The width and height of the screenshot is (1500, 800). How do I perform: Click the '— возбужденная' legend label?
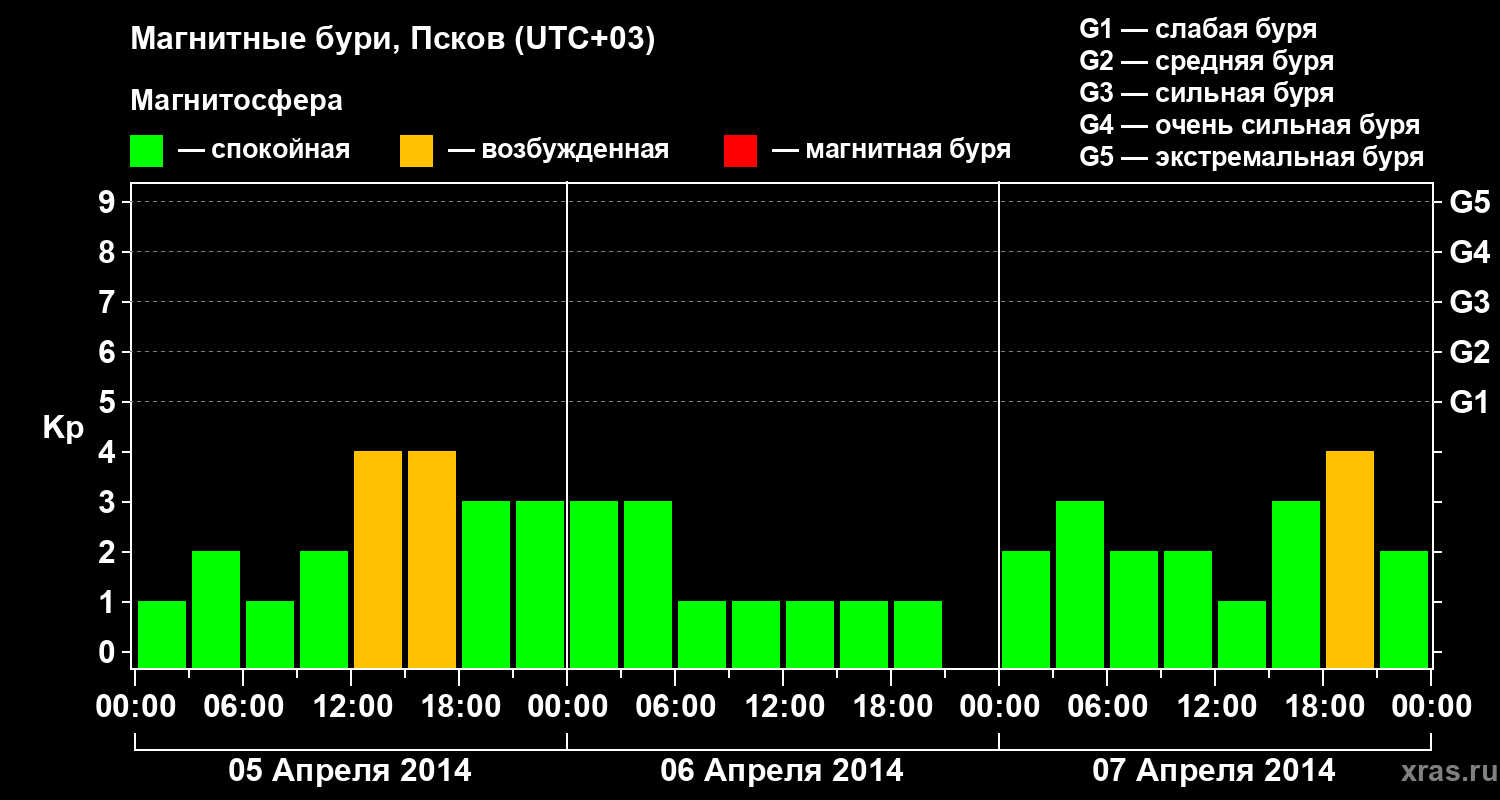pos(558,150)
